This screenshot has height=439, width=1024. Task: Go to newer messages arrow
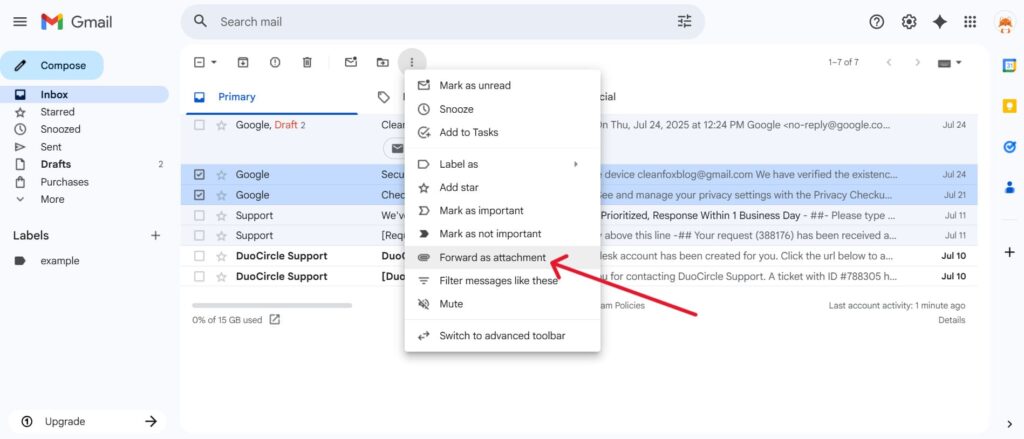[x=888, y=62]
